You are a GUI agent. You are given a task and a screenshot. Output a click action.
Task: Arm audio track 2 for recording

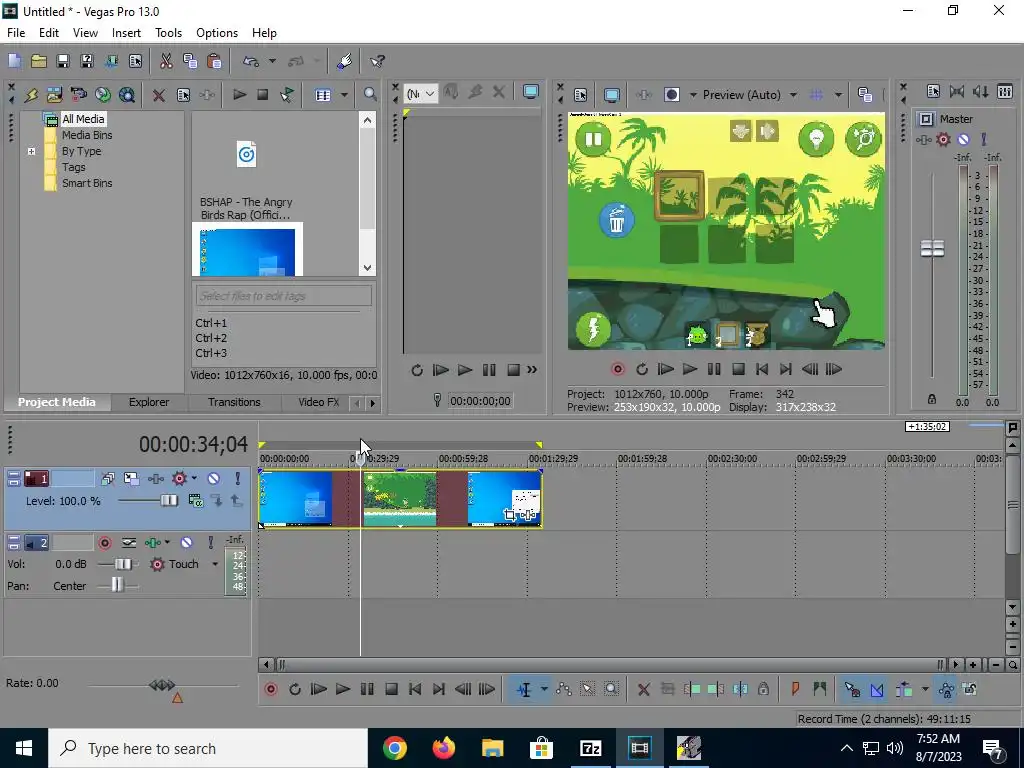(x=104, y=543)
